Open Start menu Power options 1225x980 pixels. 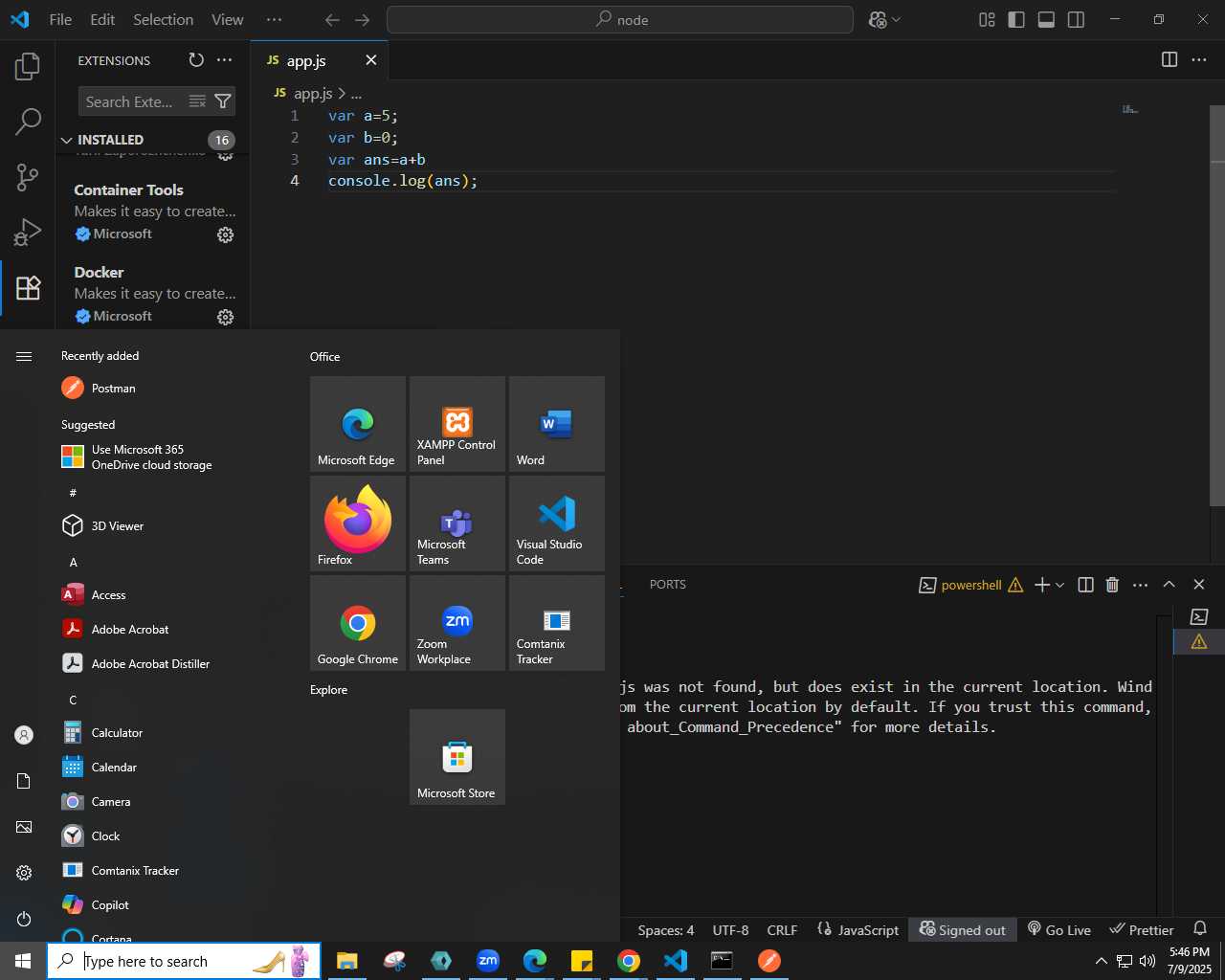point(24,919)
